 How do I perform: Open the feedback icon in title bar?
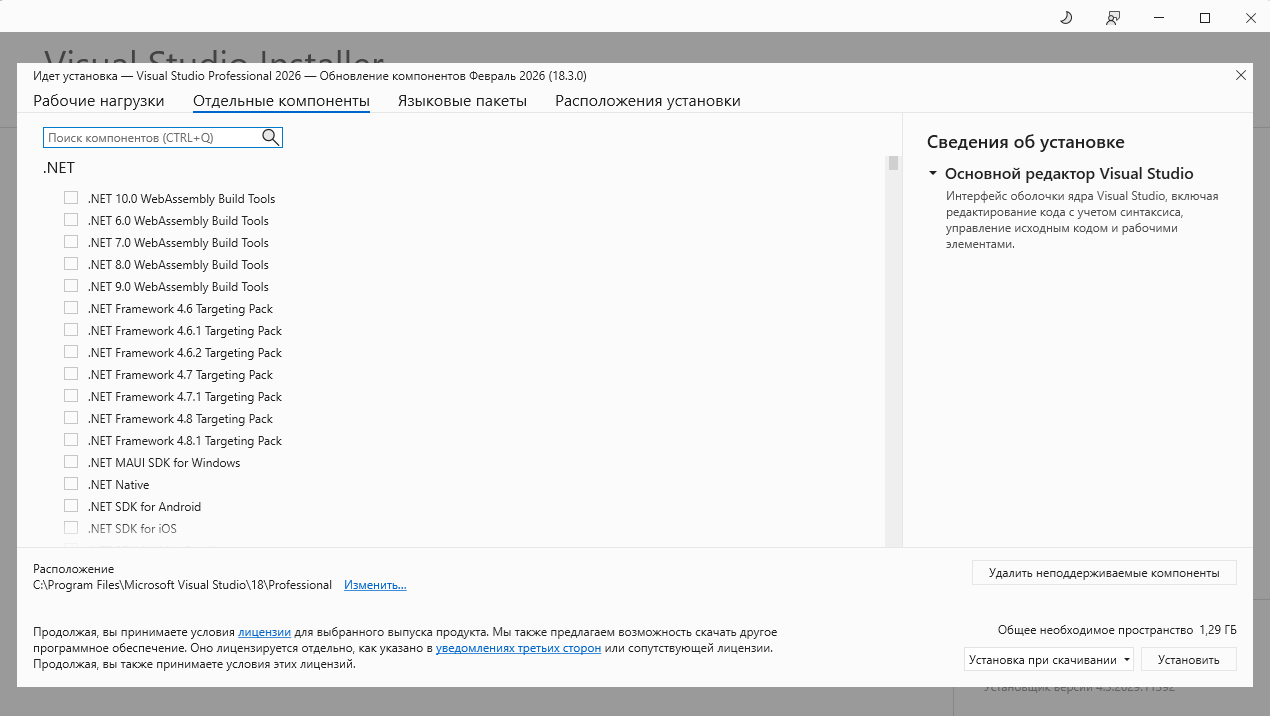click(1112, 17)
